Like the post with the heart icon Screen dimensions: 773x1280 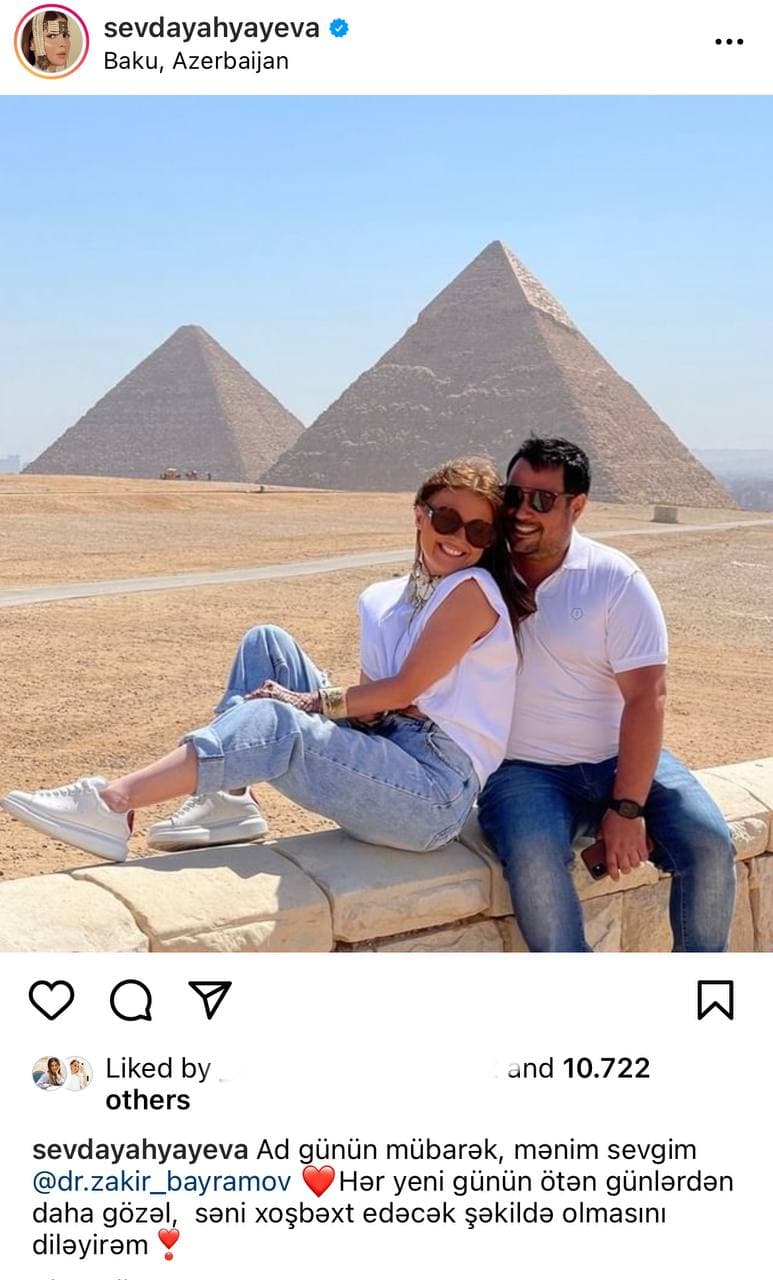(51, 999)
